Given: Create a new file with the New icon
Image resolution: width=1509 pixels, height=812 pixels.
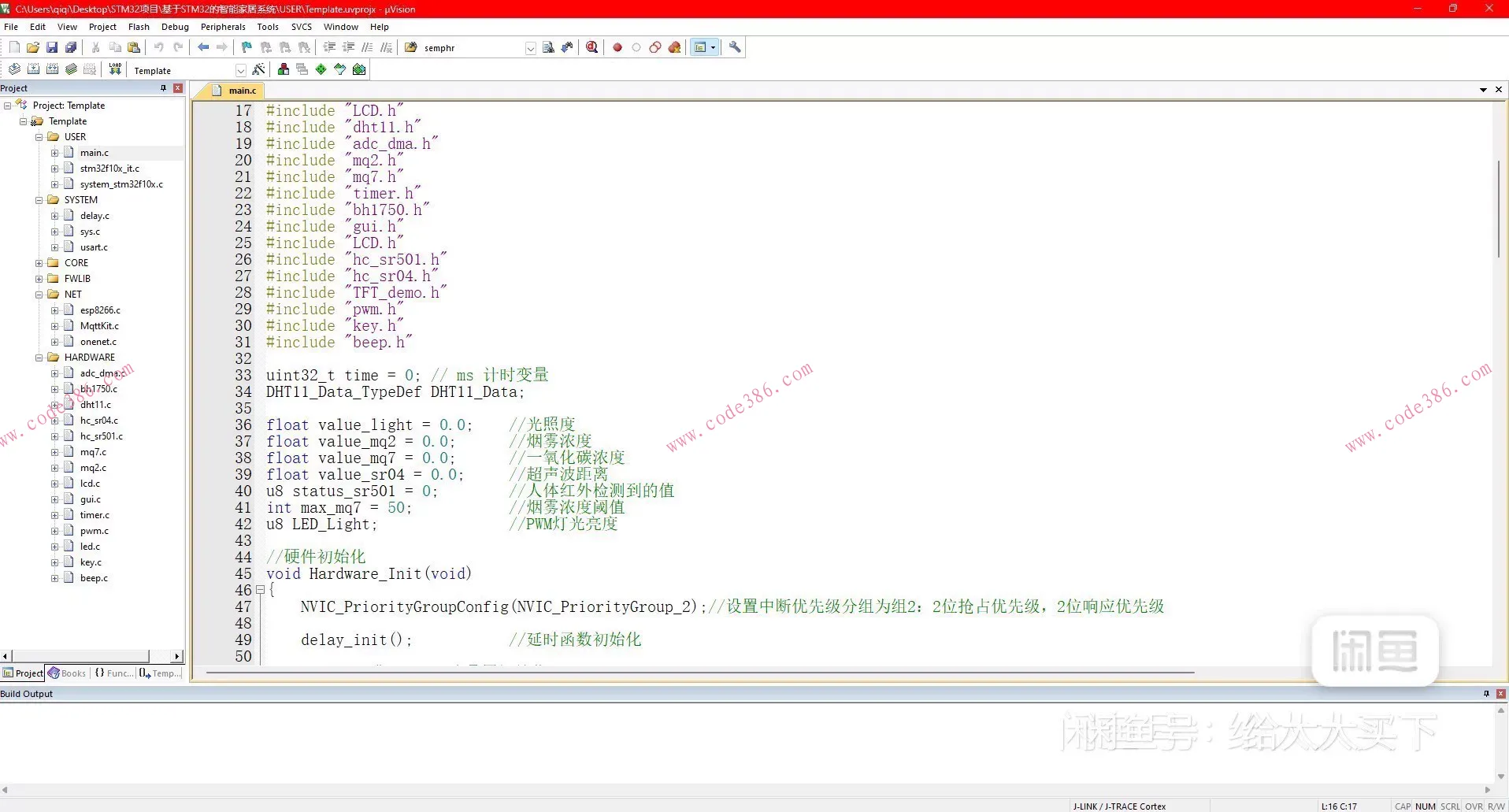Looking at the screenshot, I should click(14, 47).
